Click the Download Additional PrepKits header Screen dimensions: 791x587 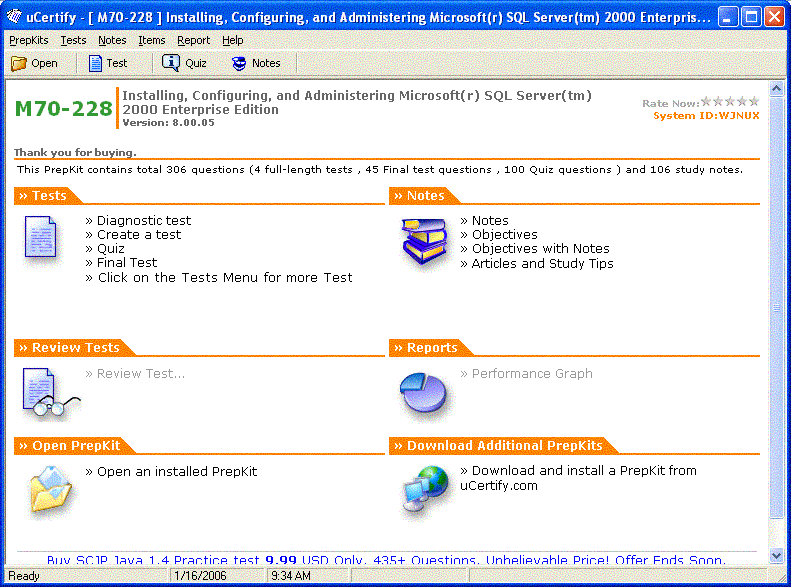pyautogui.click(x=503, y=446)
